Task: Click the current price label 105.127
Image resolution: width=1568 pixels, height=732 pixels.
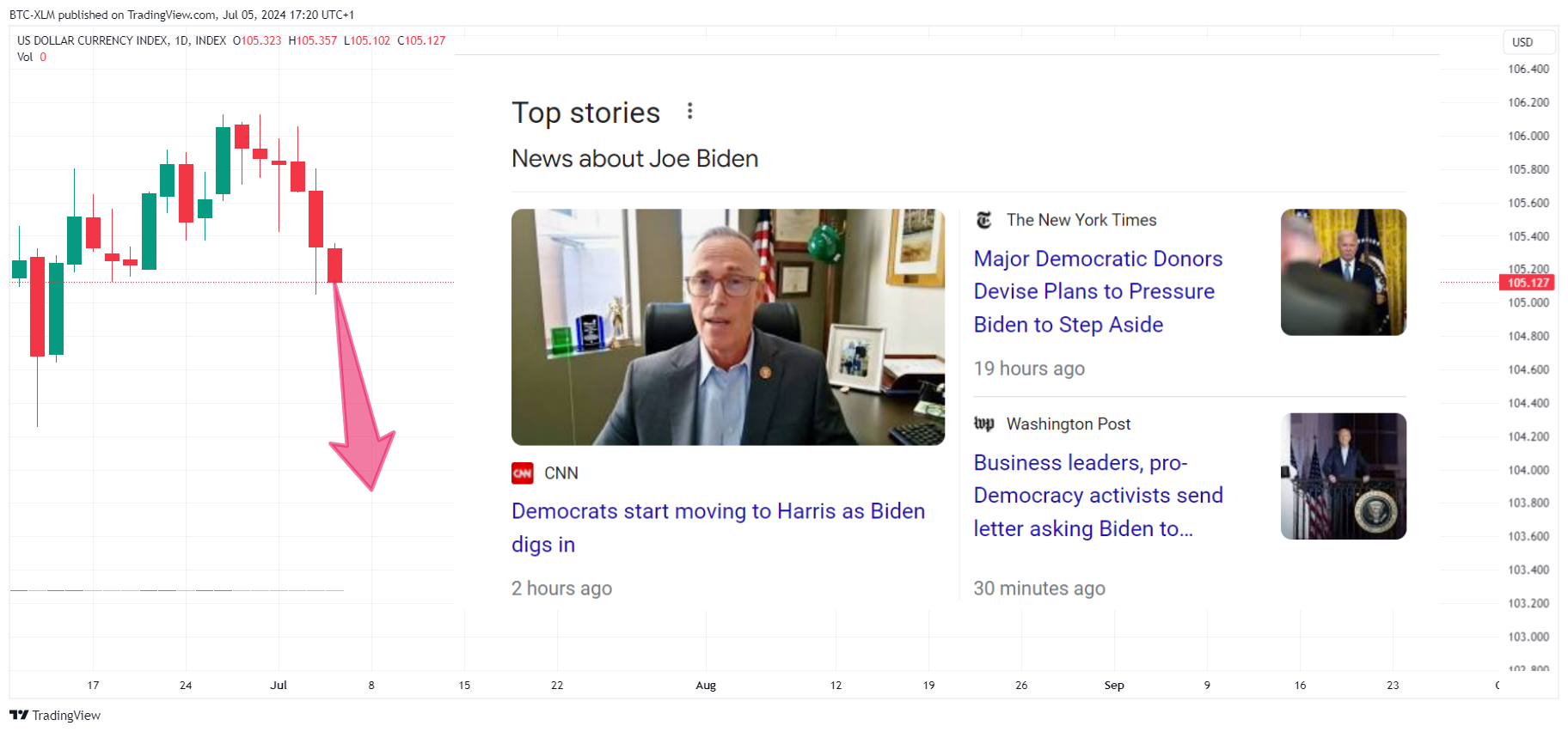Action: point(1528,283)
